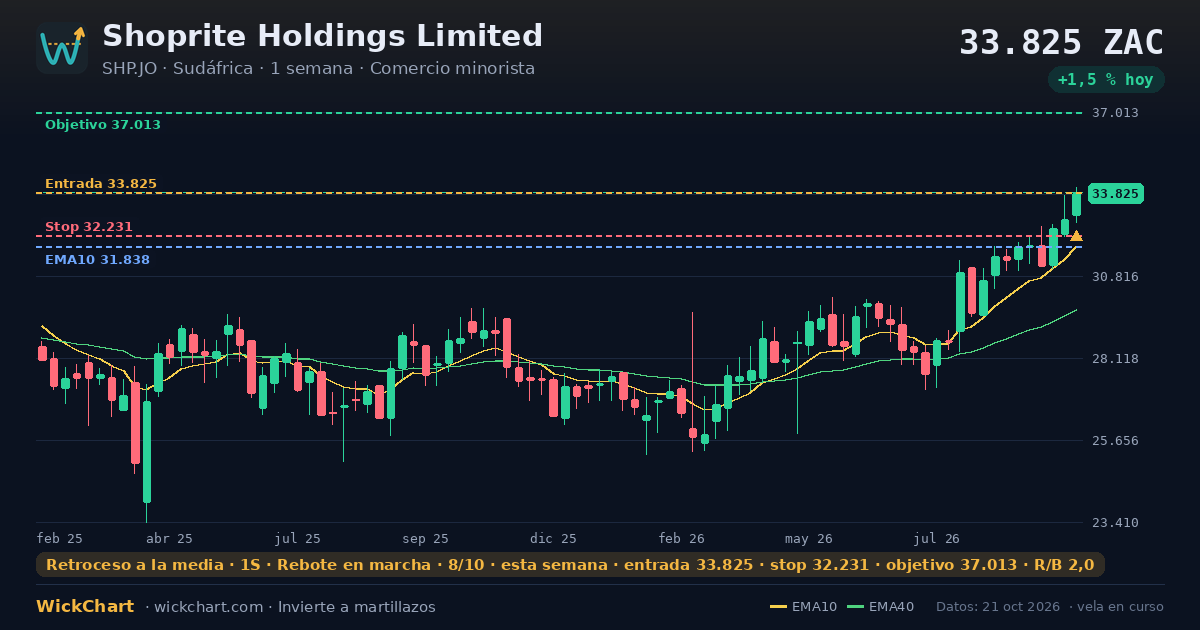This screenshot has width=1200, height=630.
Task: Click the sep 25 date label
Action: click(426, 539)
